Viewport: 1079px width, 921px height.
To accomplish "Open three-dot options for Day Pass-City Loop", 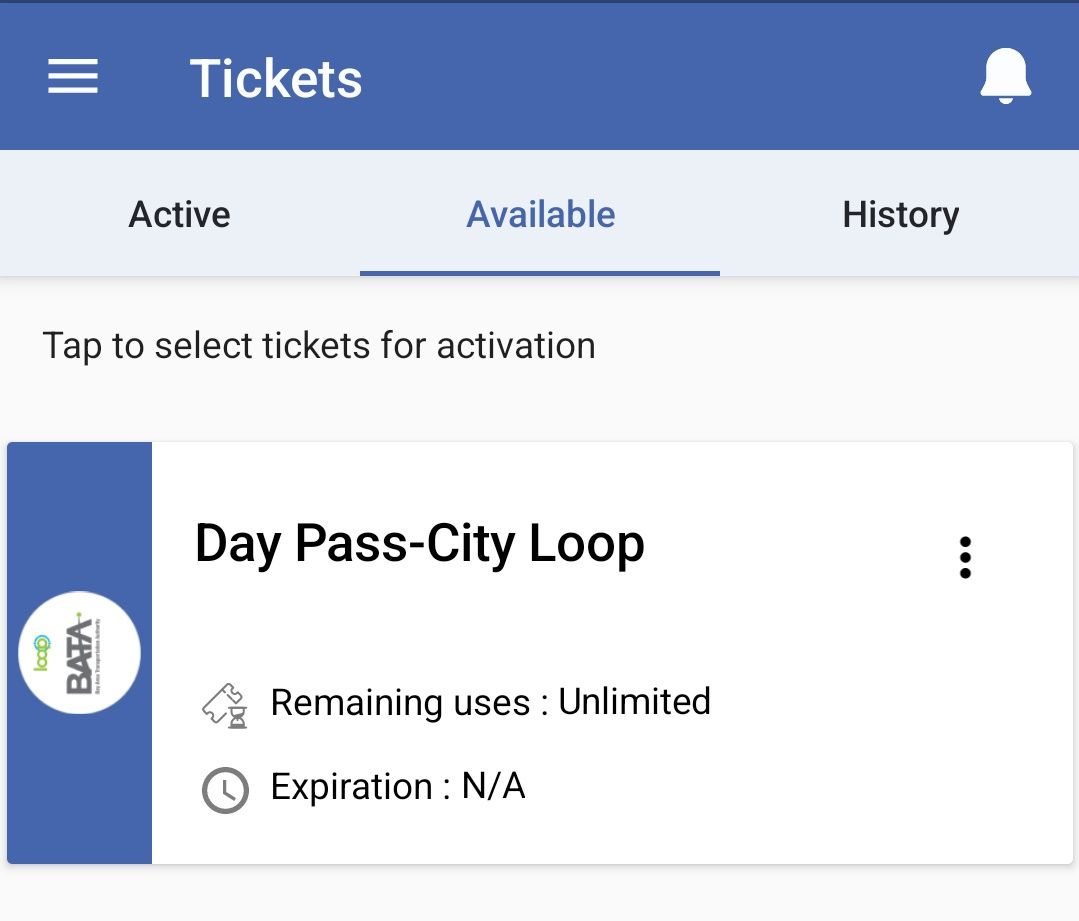I will pos(964,557).
